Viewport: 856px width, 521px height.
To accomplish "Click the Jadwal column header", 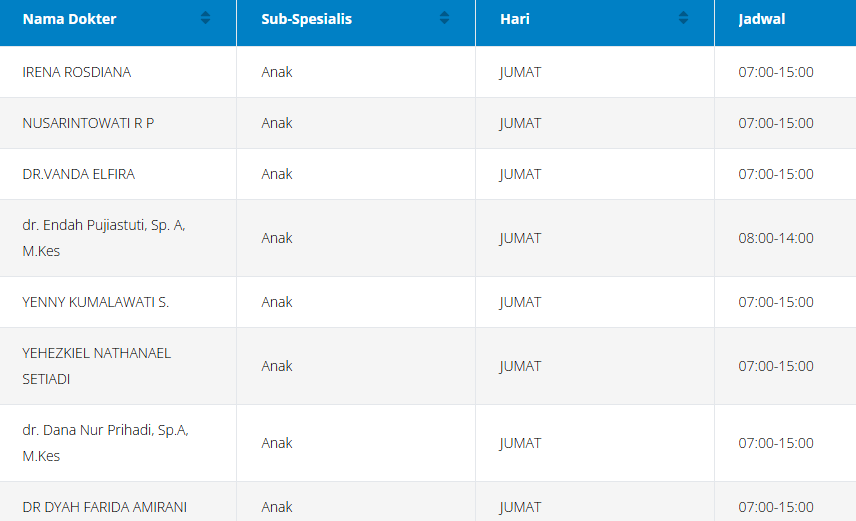I will tap(762, 19).
